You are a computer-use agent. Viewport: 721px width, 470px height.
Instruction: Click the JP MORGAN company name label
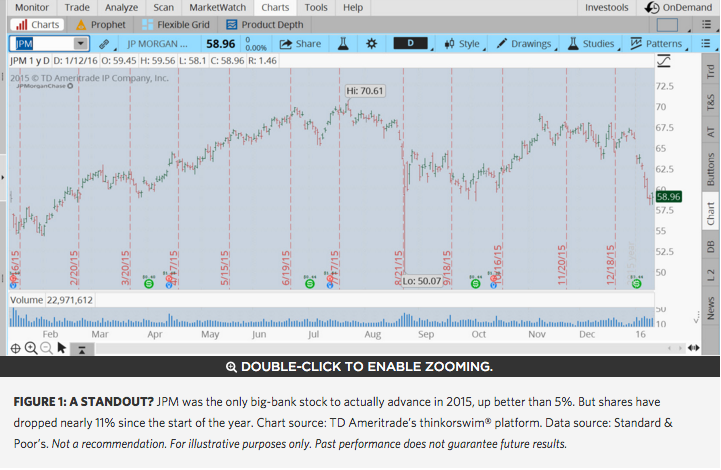pyautogui.click(x=157, y=44)
